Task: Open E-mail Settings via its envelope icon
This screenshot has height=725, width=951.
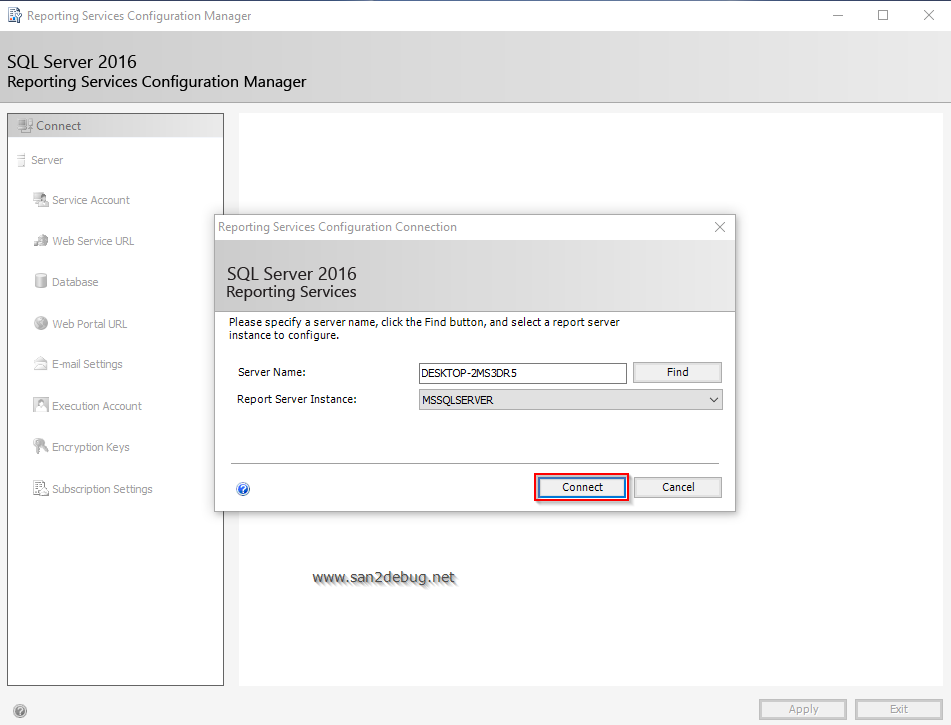Action: point(40,363)
